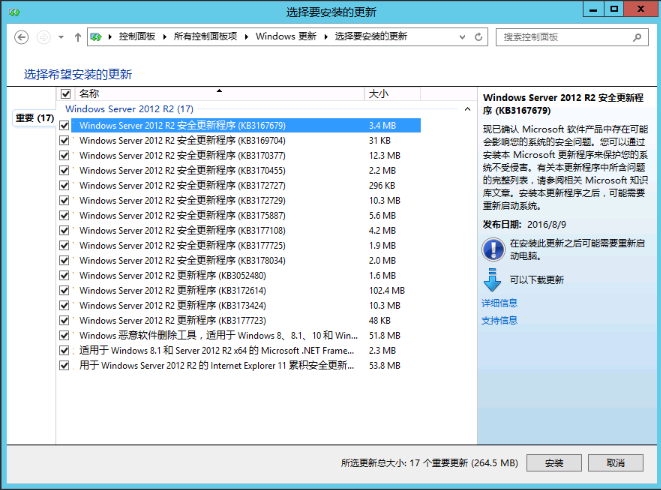The image size is (661, 490).
Task: Uncheck the KB3170455 update checkbox
Action: [64, 170]
